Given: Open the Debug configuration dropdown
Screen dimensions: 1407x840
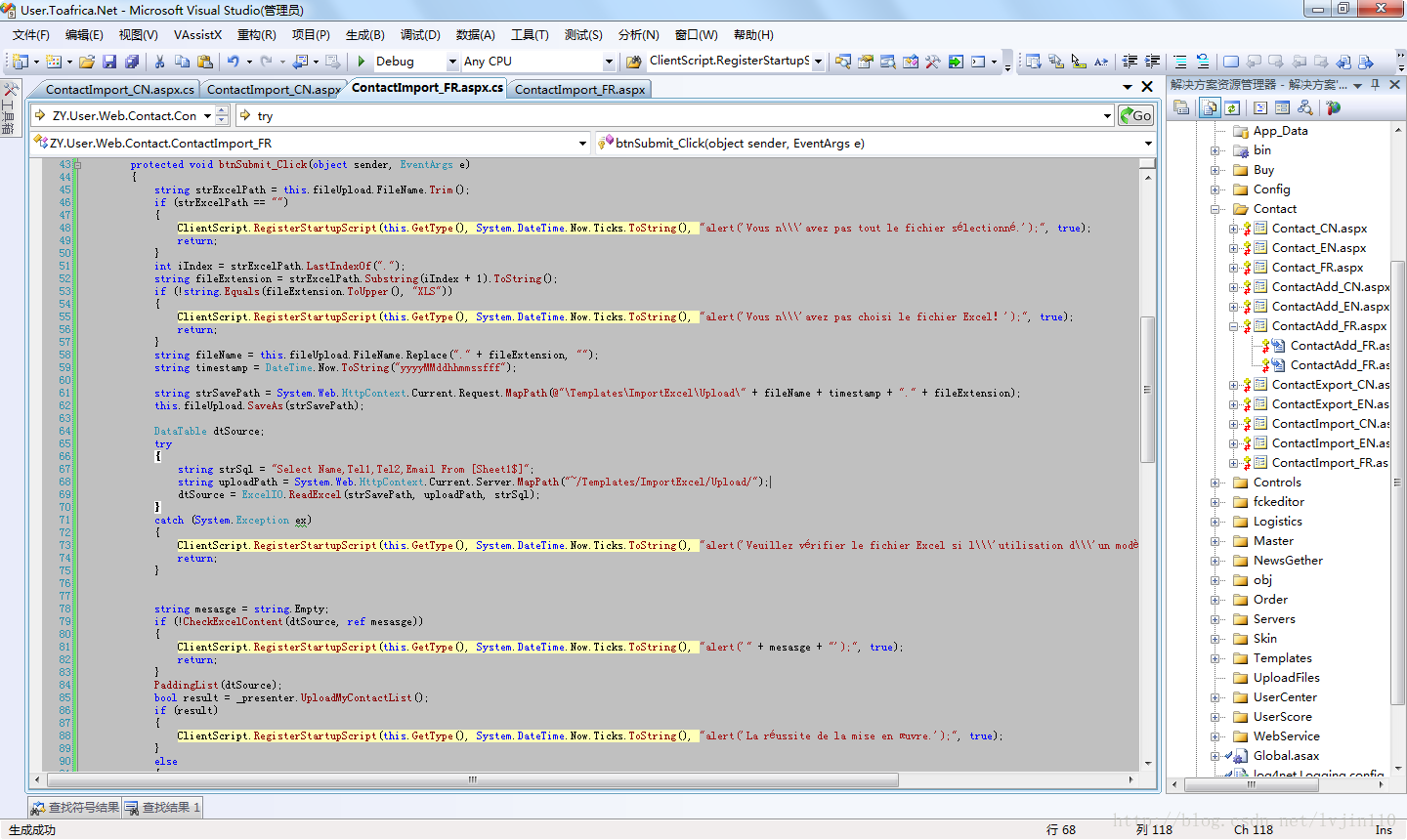Looking at the screenshot, I should [x=452, y=62].
